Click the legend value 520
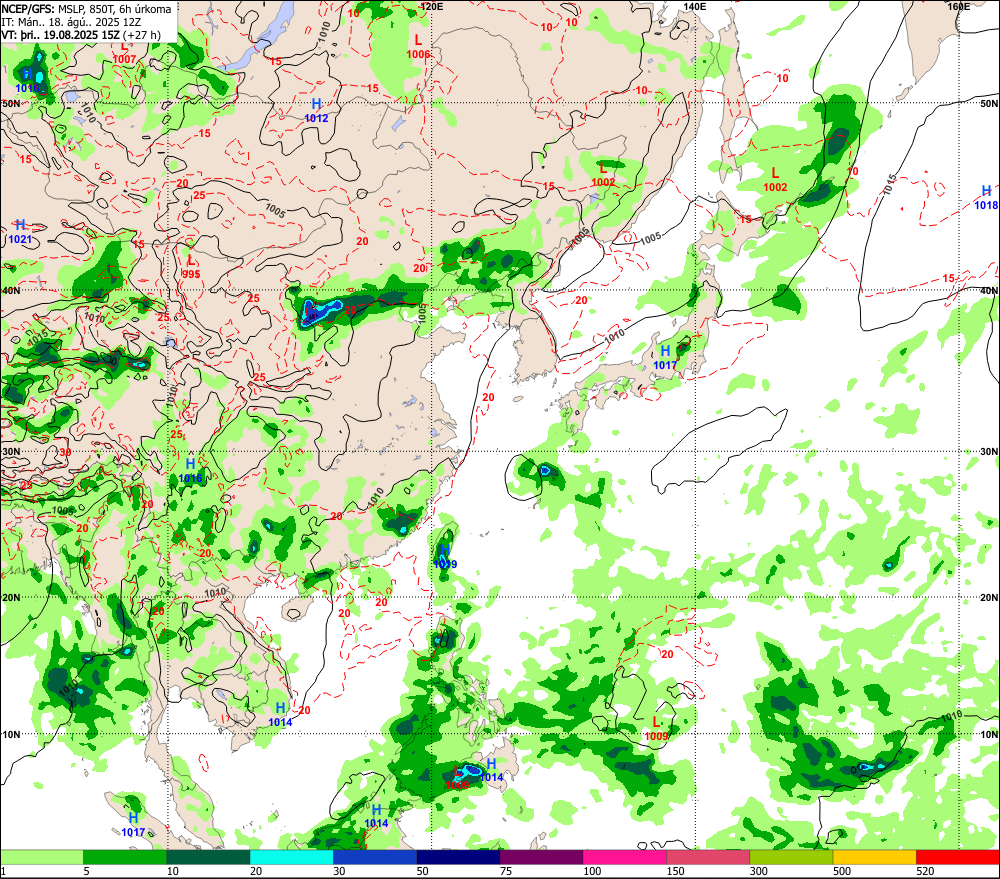 [x=925, y=871]
